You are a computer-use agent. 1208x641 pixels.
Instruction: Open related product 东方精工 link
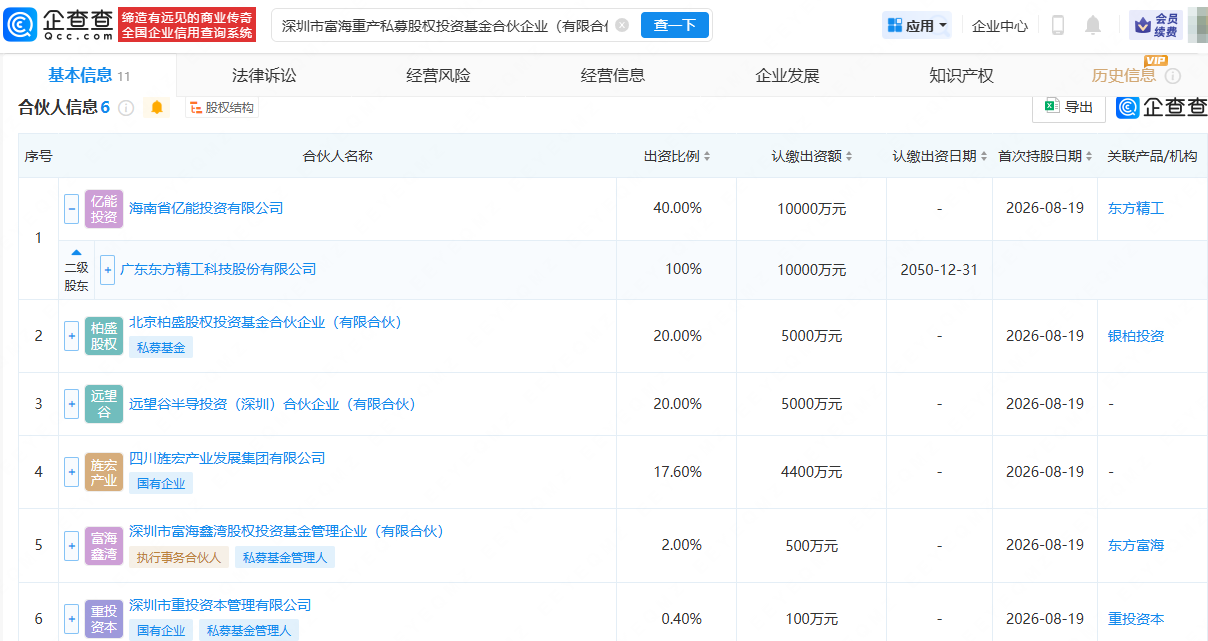pyautogui.click(x=1136, y=209)
